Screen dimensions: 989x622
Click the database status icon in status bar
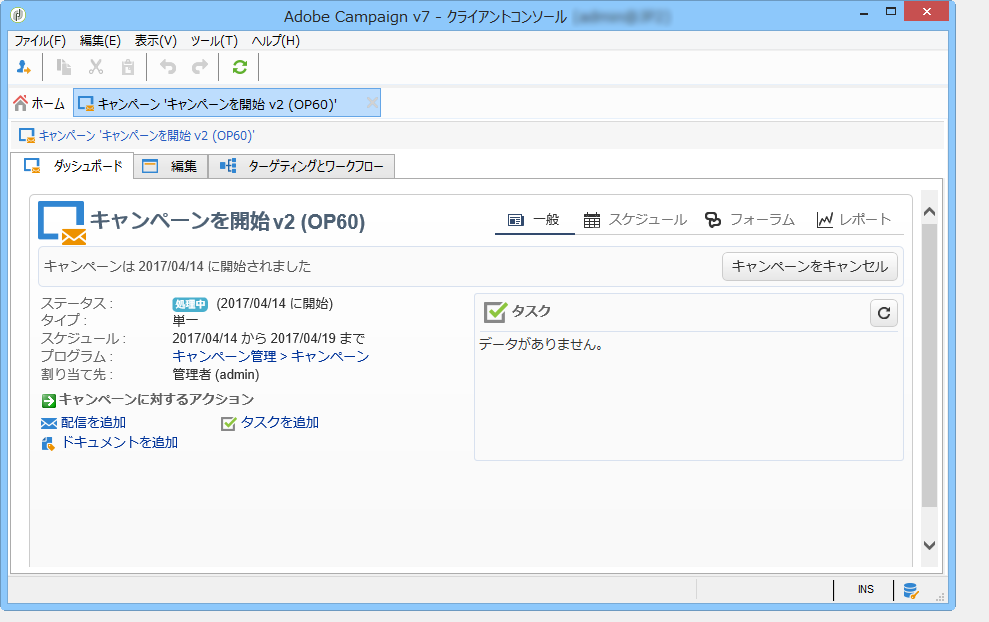910,590
